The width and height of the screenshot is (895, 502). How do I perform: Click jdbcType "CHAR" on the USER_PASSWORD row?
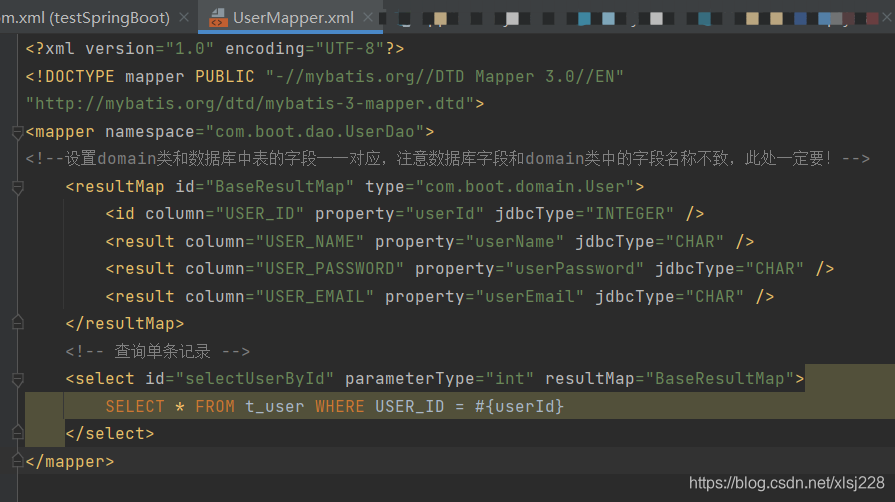click(775, 268)
